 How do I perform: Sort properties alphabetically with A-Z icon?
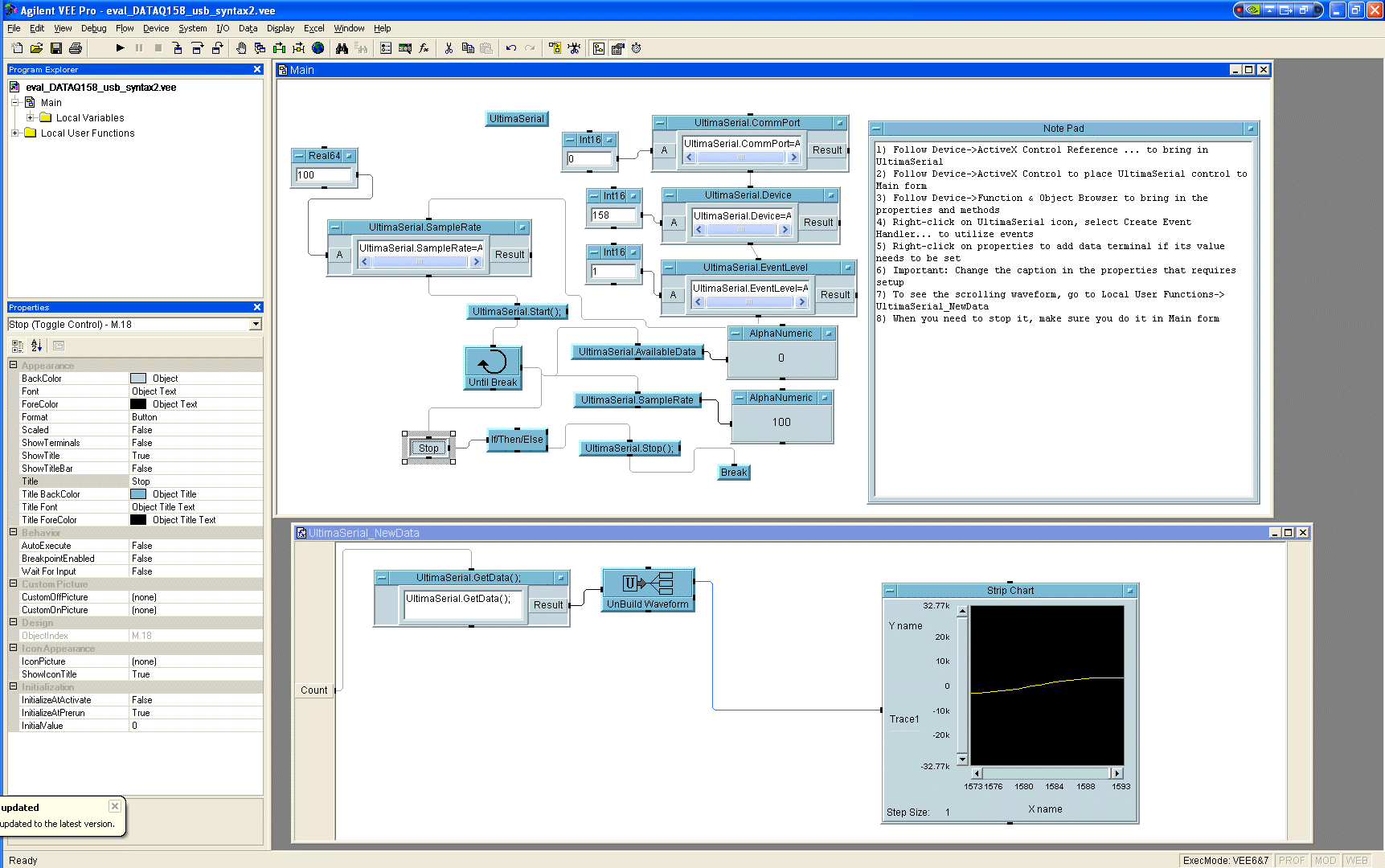(x=36, y=346)
